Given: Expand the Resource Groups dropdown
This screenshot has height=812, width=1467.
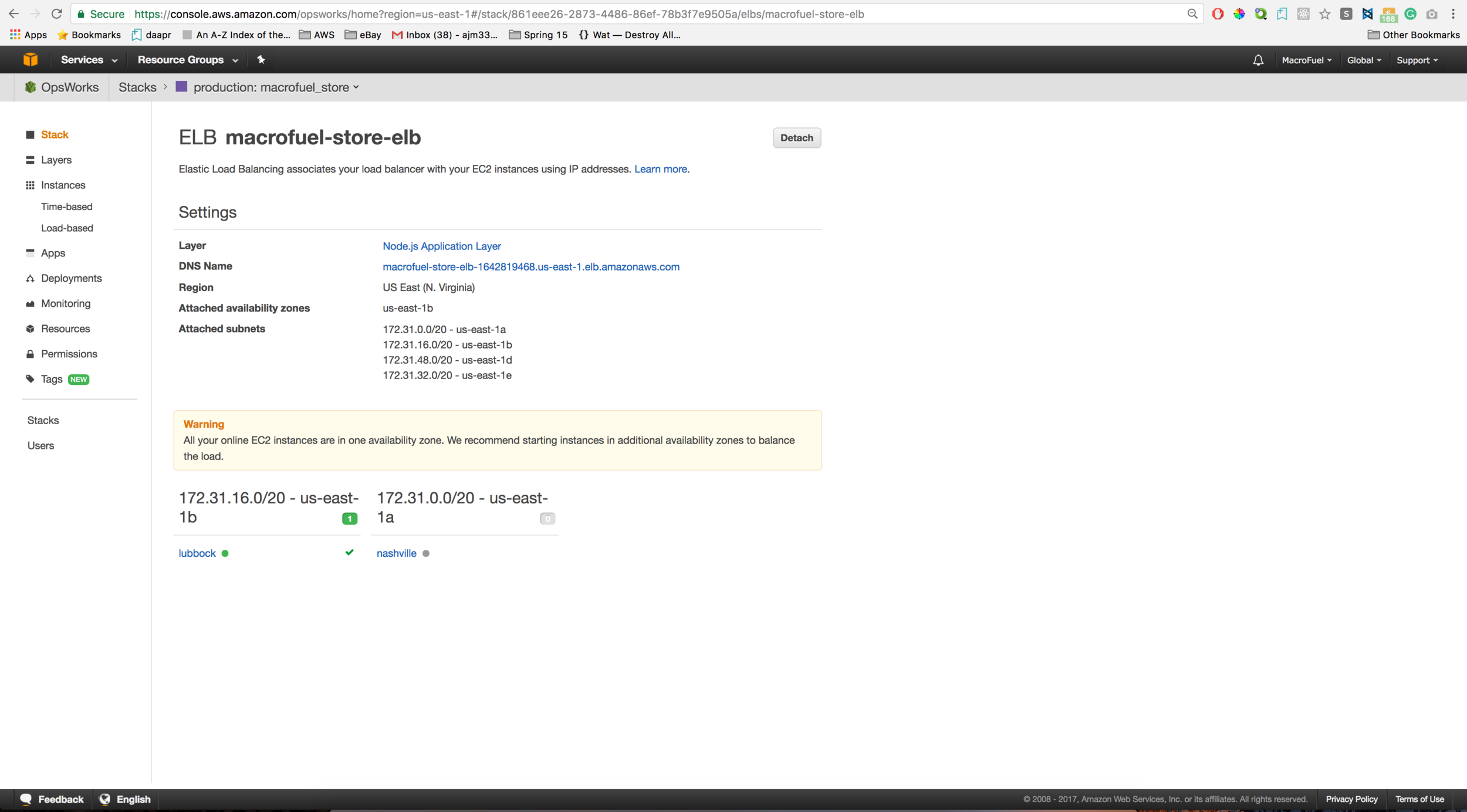Looking at the screenshot, I should point(188,60).
